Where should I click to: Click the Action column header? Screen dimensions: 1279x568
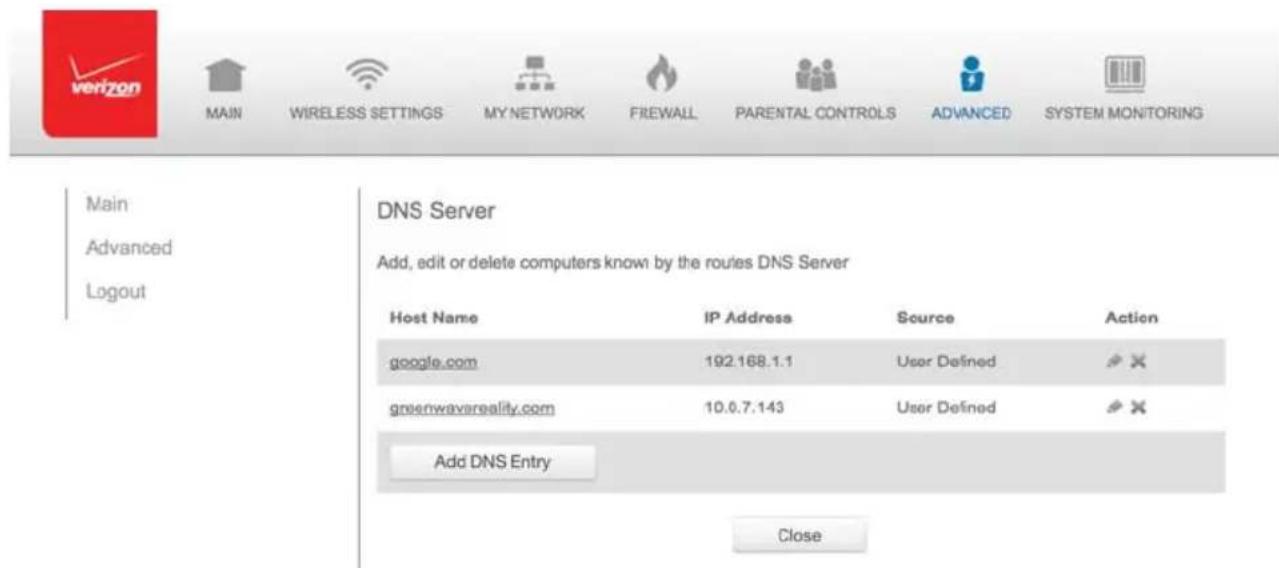[x=1131, y=317]
